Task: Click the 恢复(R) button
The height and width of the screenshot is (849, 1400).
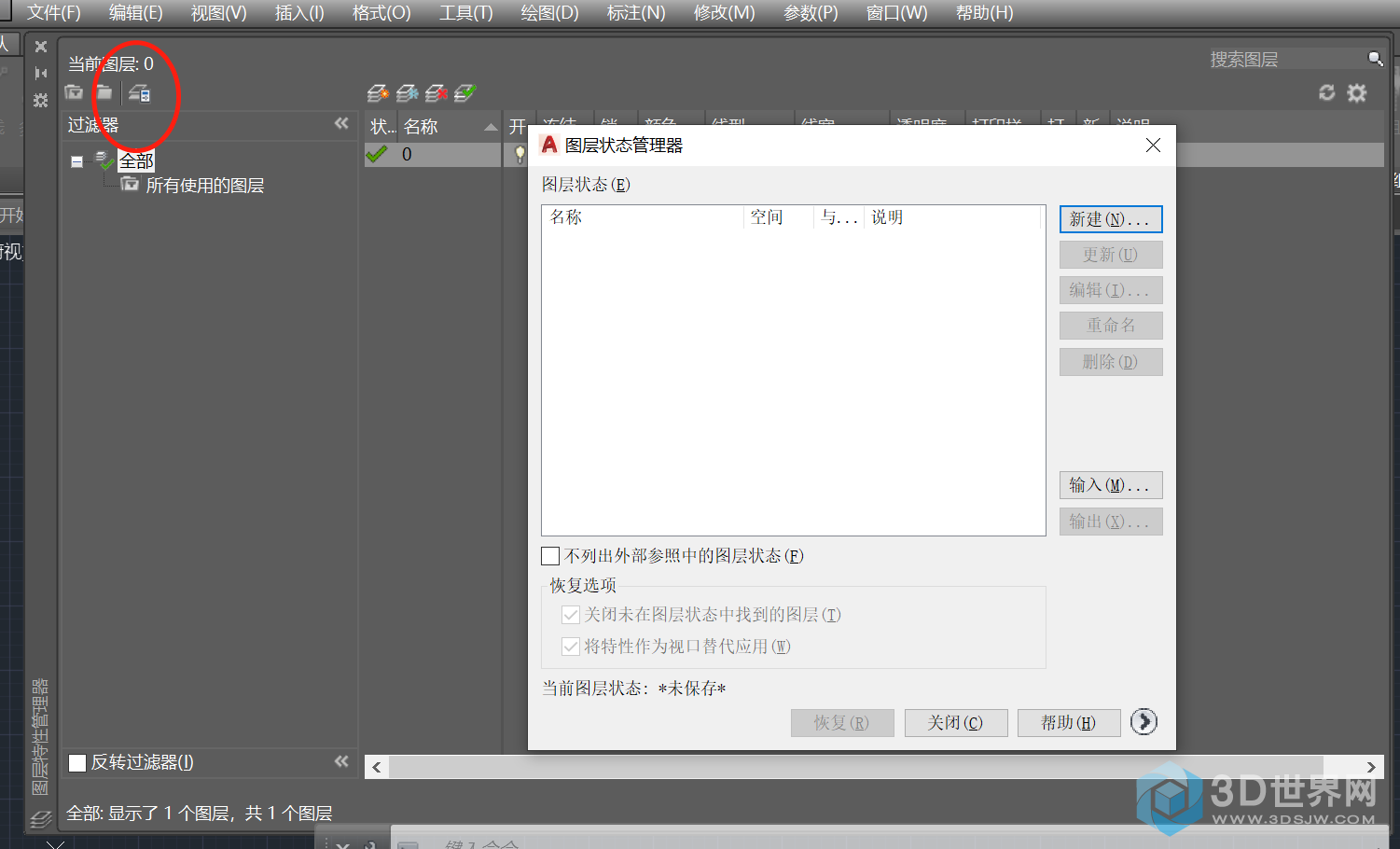Action: 842,723
